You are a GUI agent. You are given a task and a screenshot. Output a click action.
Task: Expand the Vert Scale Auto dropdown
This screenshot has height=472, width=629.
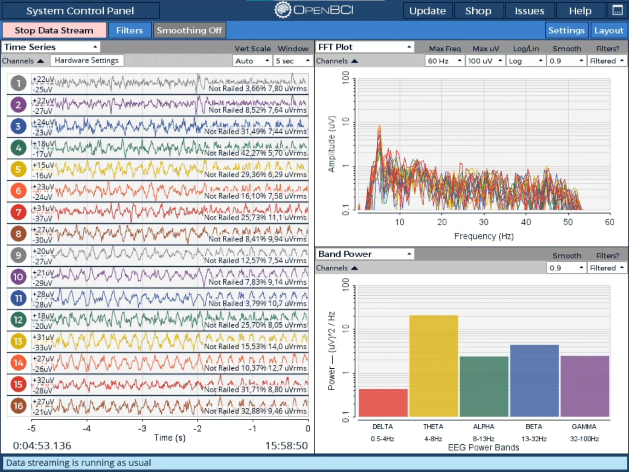click(250, 61)
